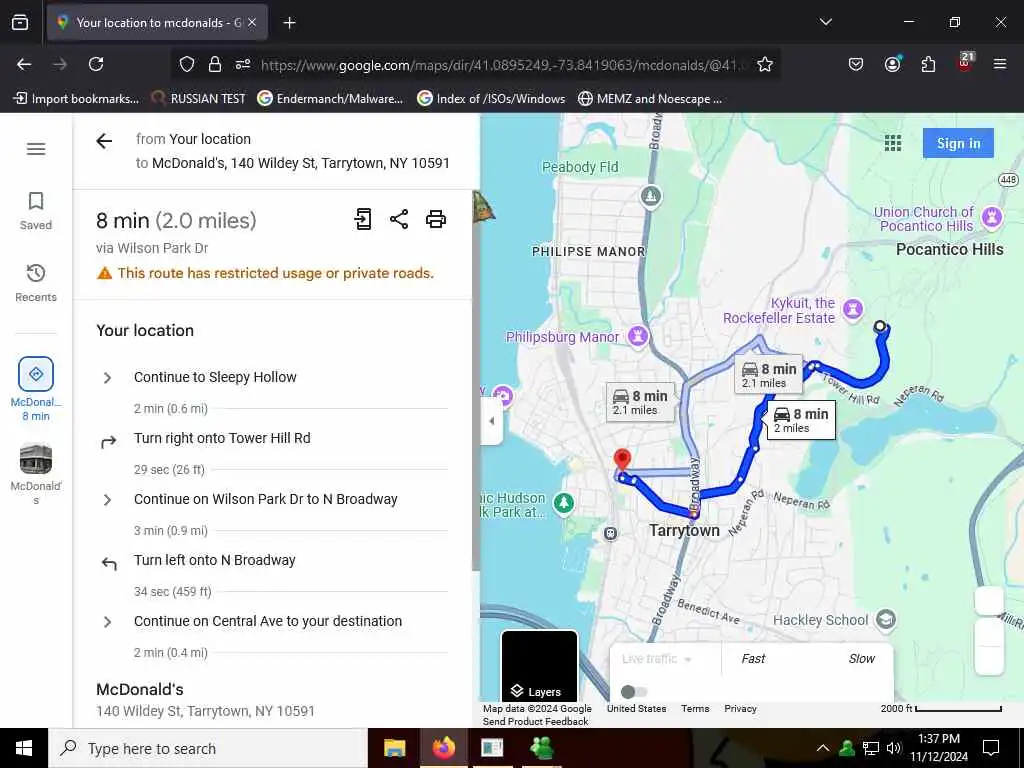The width and height of the screenshot is (1024, 768).
Task: Click the Philipsburg Manor marker
Action: pos(638,336)
